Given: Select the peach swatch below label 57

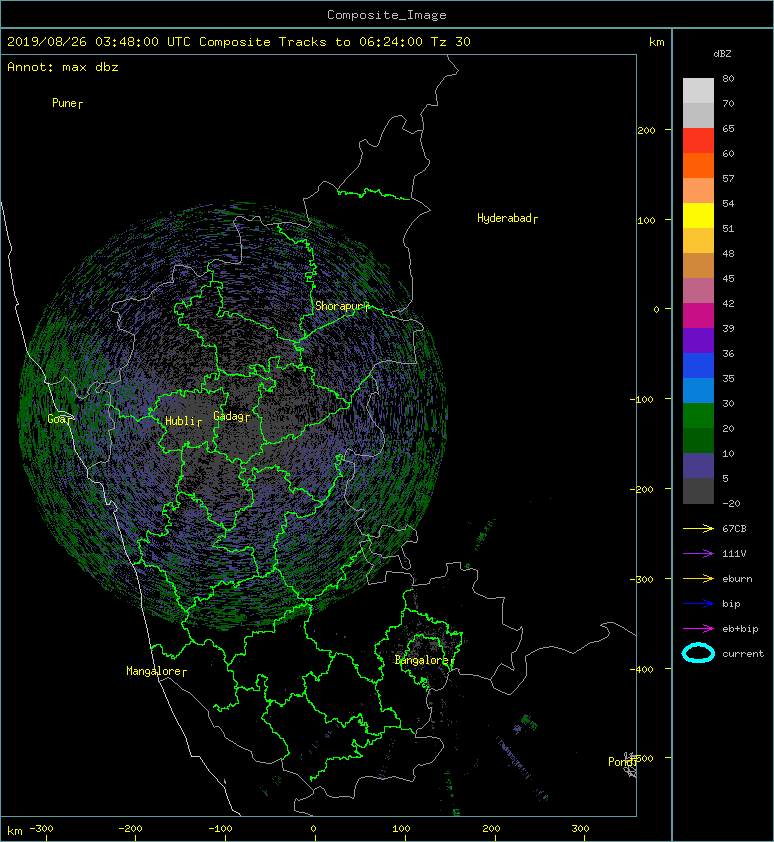Looking at the screenshot, I should click(698, 190).
